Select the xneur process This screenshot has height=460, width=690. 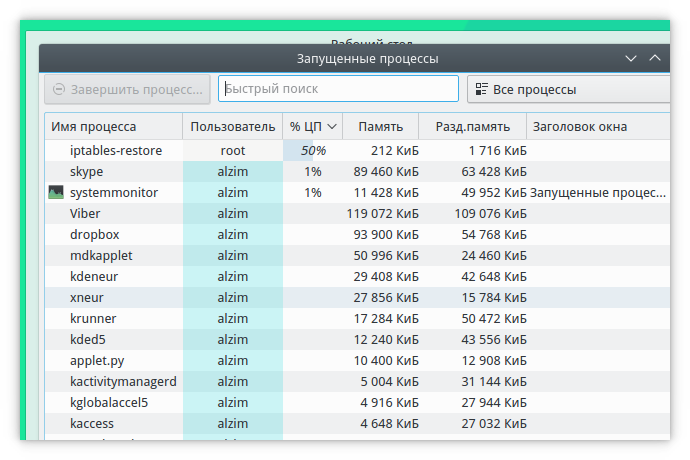86,298
